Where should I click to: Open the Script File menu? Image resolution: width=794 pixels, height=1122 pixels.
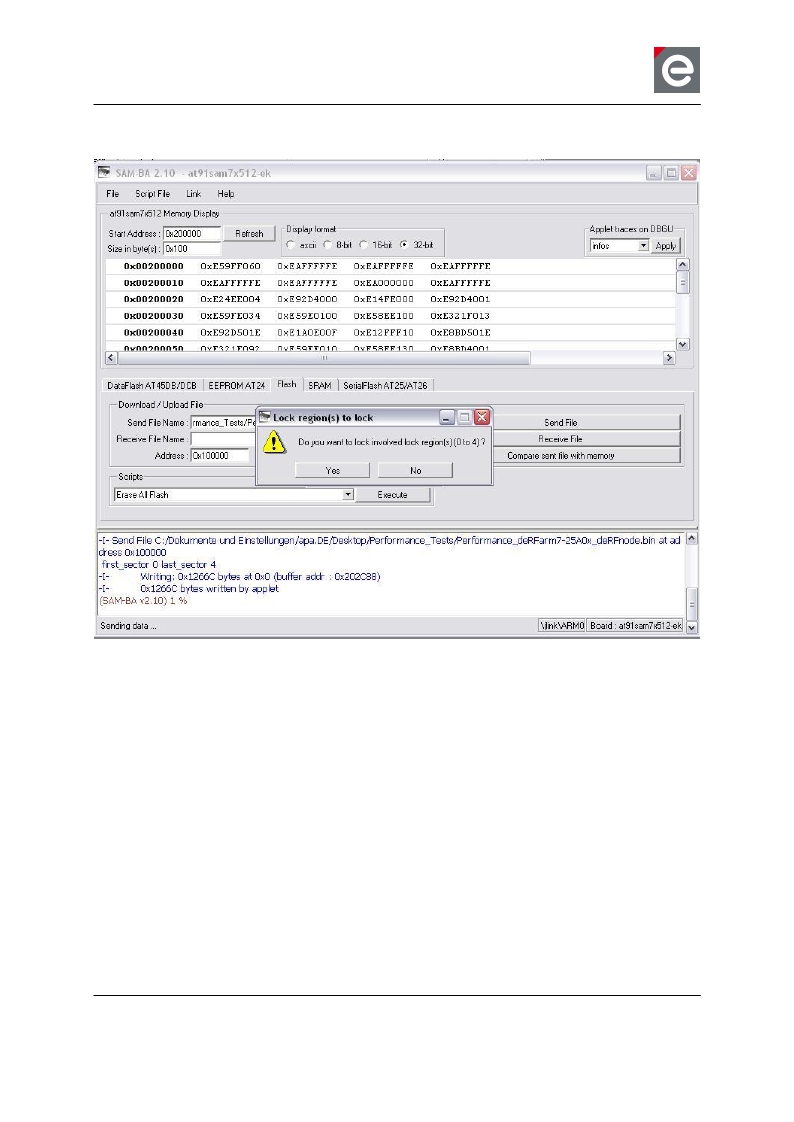[x=152, y=194]
